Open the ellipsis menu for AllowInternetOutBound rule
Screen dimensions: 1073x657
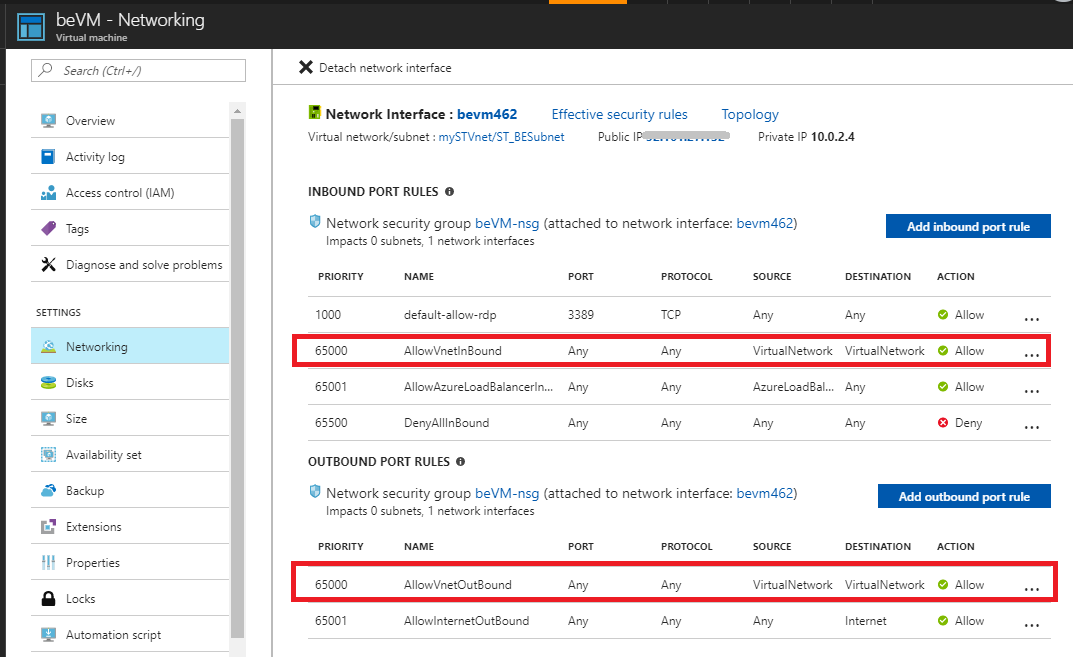[1031, 625]
